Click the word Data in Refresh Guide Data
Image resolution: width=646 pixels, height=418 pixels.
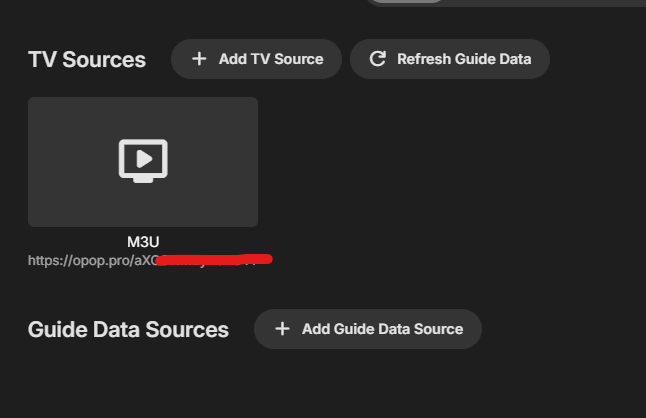(515, 59)
